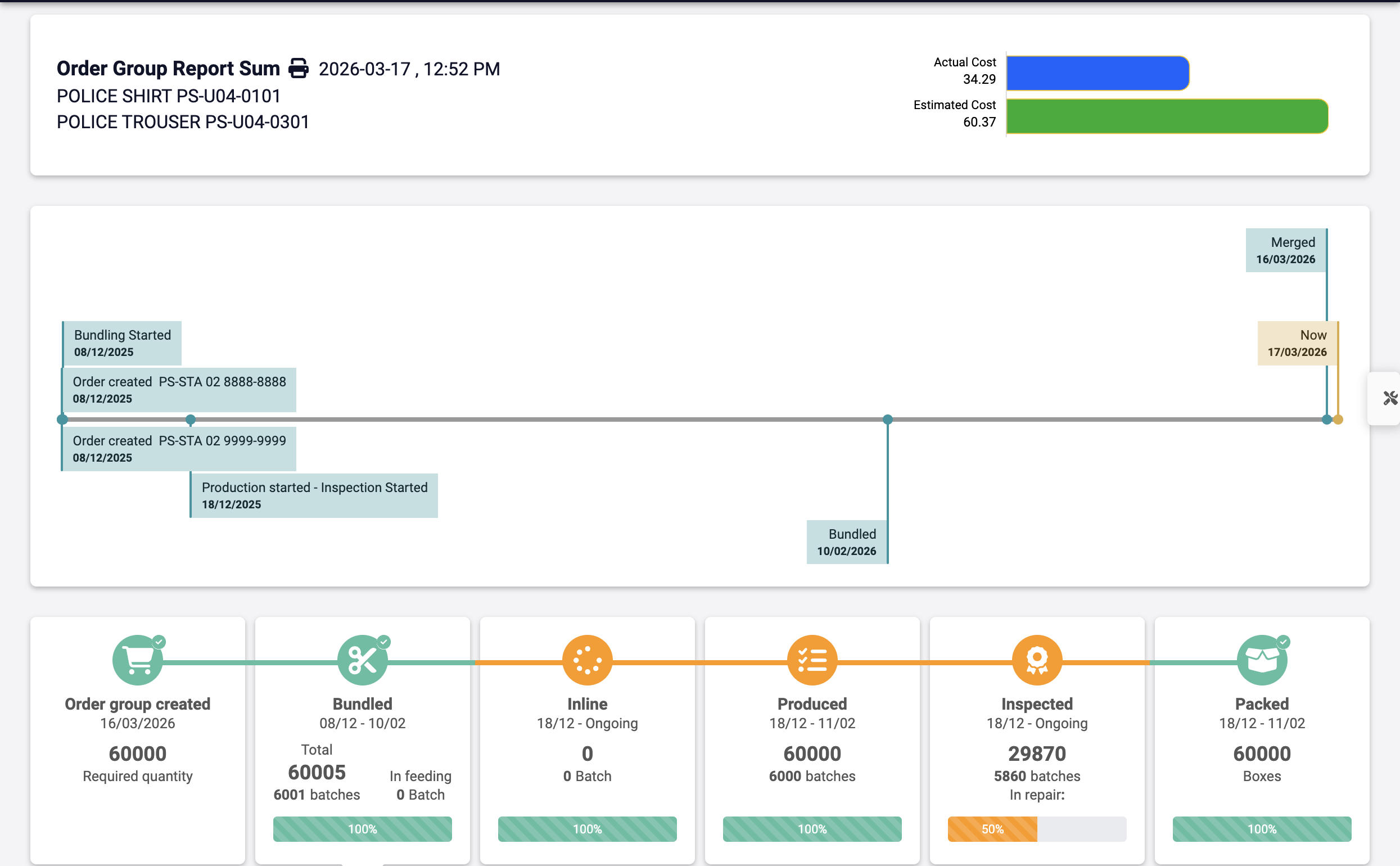Viewport: 1400px width, 866px height.
Task: Click the Inspected award ribbon icon
Action: 1036,660
